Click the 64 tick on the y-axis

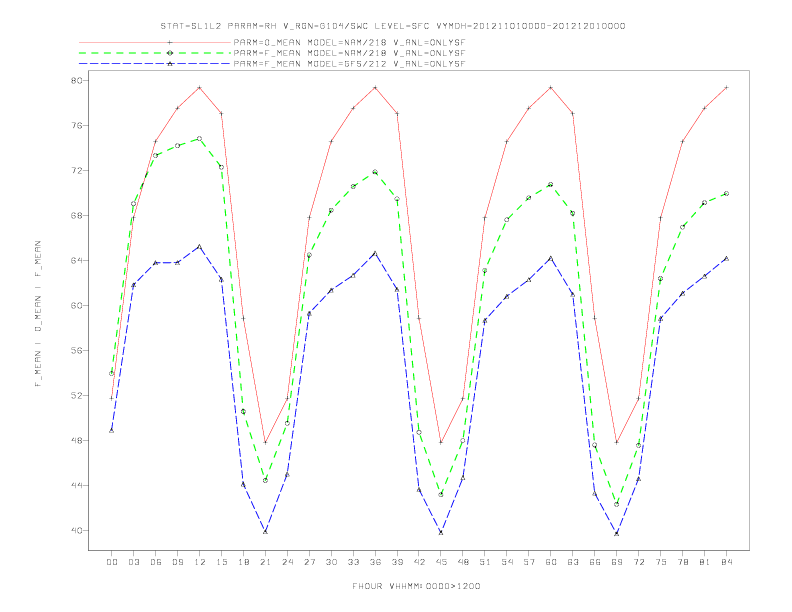click(x=76, y=261)
